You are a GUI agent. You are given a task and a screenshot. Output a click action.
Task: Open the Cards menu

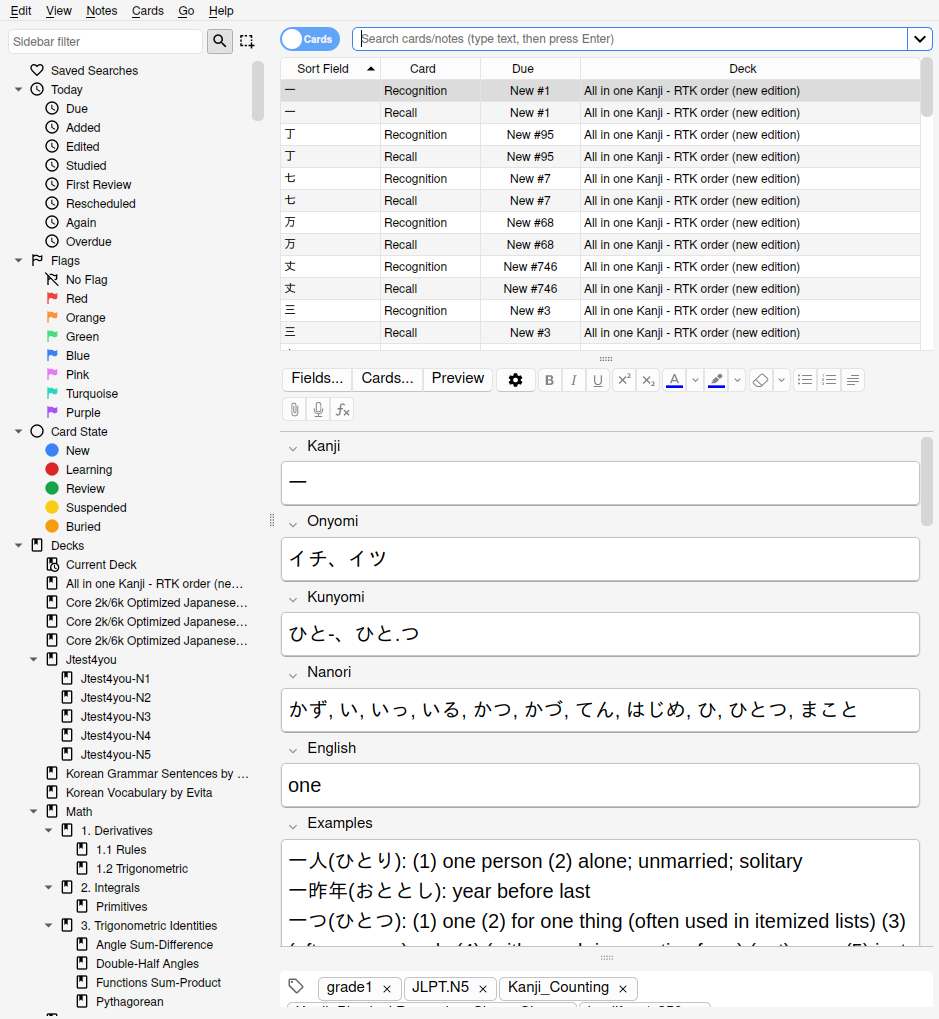148,11
